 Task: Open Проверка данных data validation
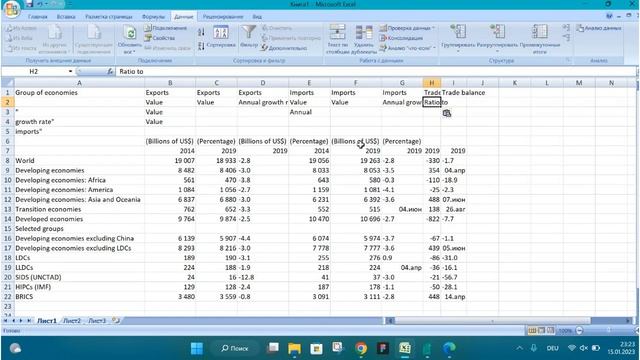[x=407, y=28]
